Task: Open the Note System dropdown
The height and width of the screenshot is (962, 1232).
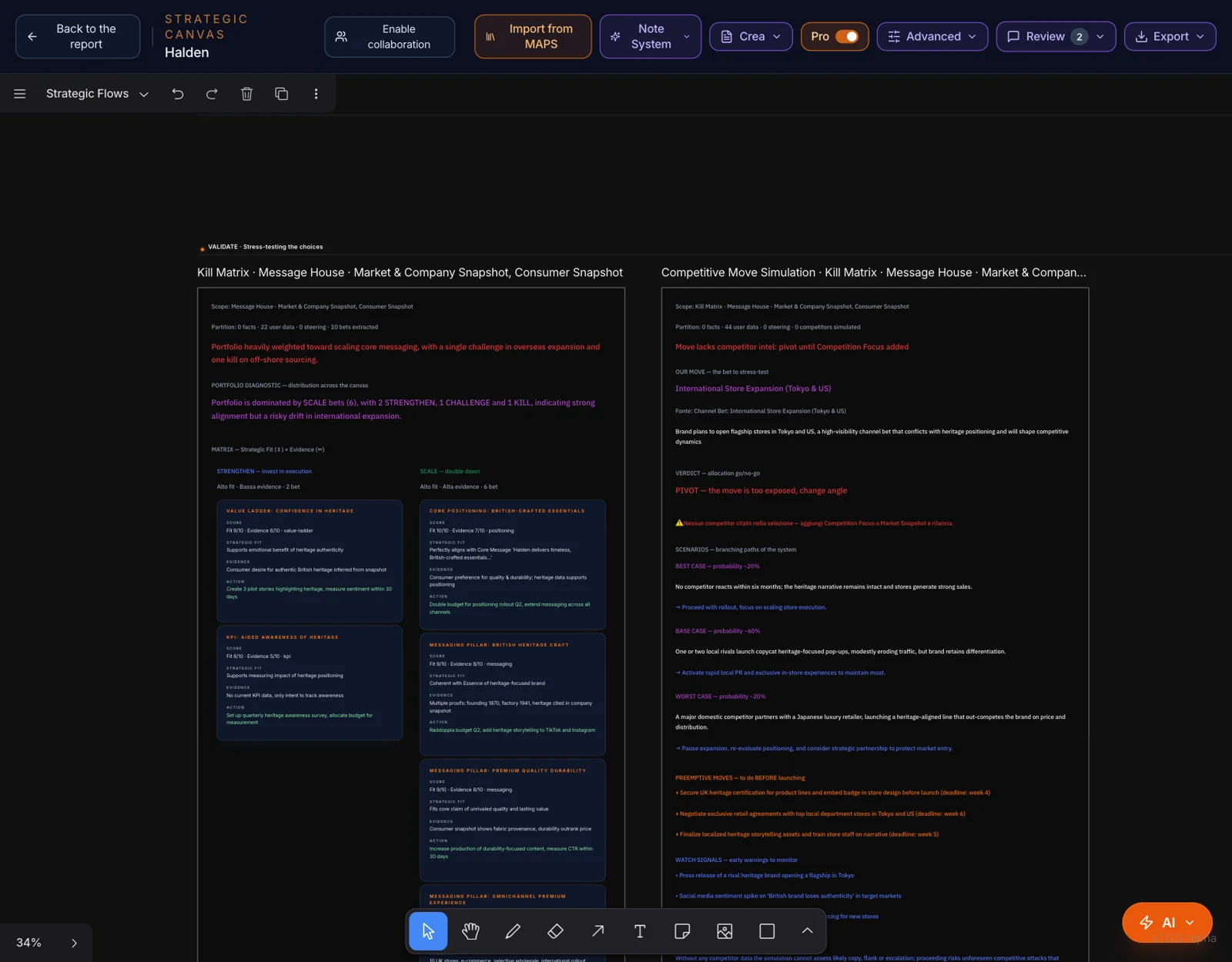Action: click(x=651, y=36)
